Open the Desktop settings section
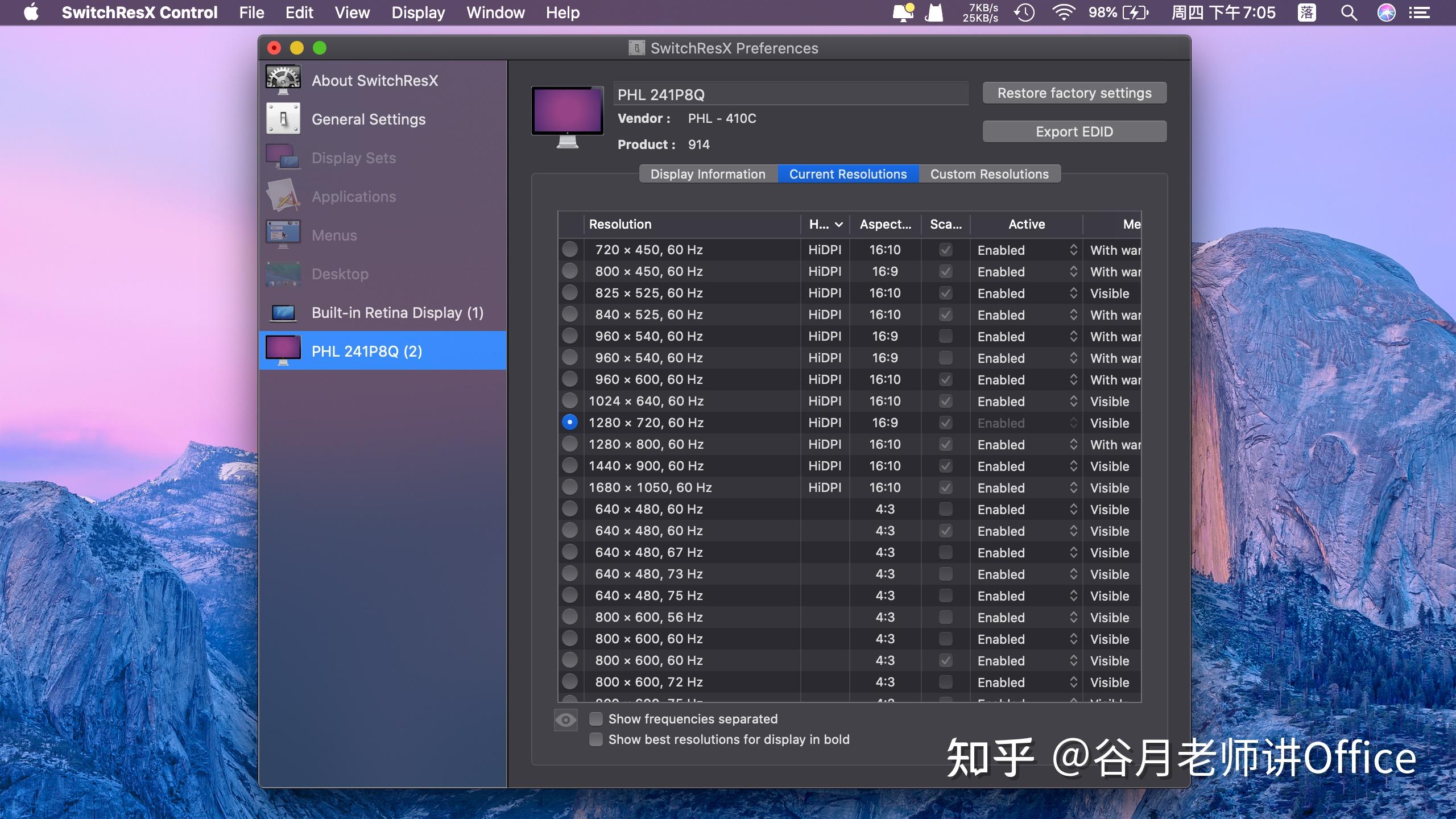 pos(340,274)
